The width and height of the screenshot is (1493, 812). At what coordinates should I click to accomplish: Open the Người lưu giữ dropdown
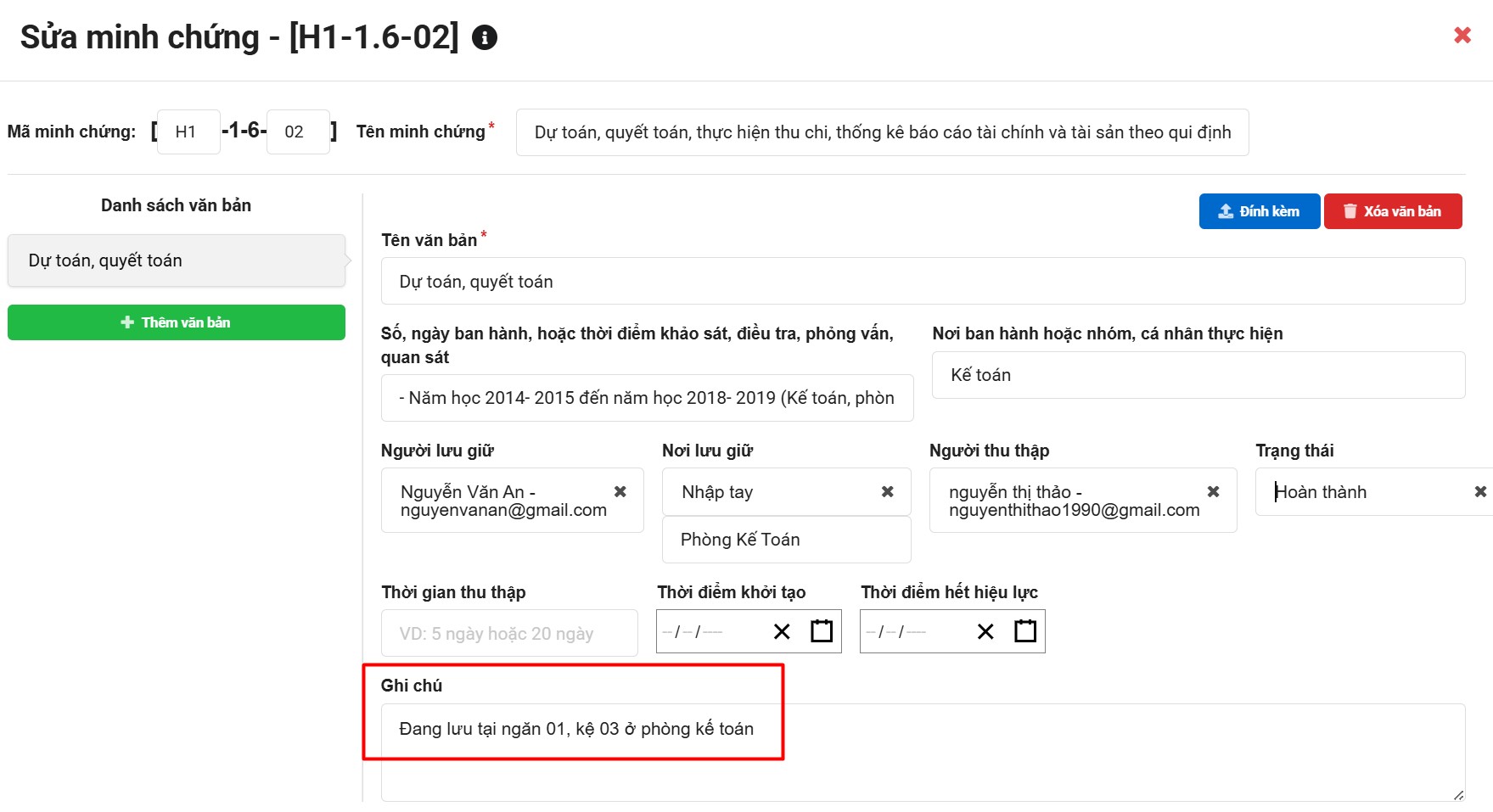click(501, 501)
